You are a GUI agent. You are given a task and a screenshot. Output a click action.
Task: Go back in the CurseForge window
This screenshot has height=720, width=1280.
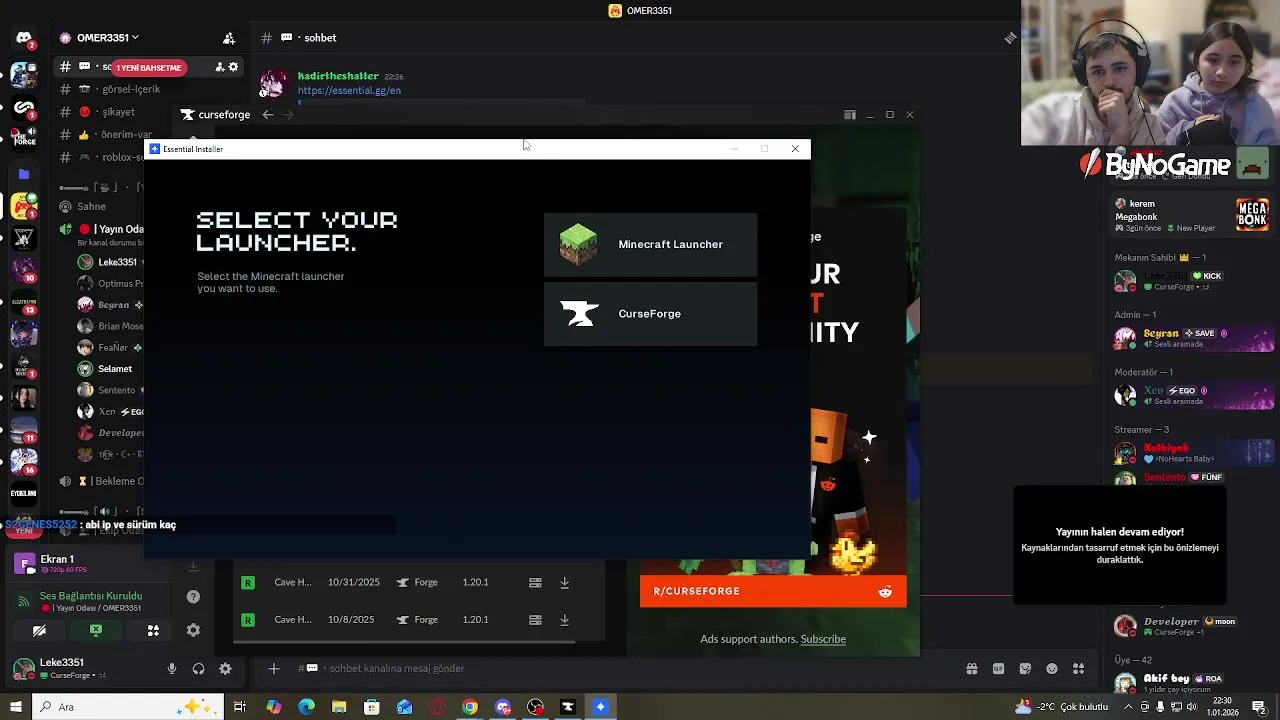(x=268, y=115)
